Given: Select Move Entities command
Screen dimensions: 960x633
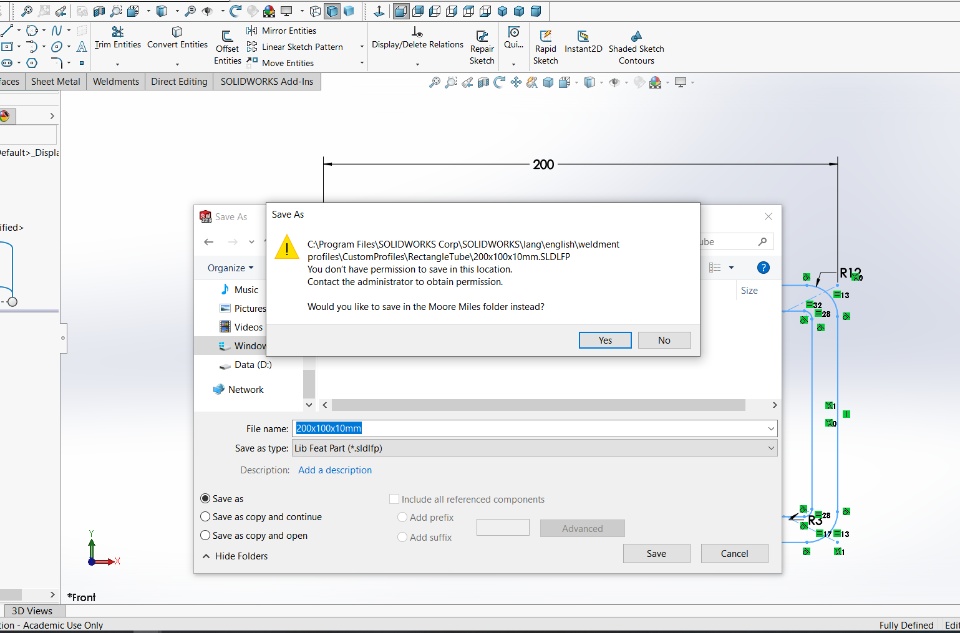Looking at the screenshot, I should pos(280,62).
